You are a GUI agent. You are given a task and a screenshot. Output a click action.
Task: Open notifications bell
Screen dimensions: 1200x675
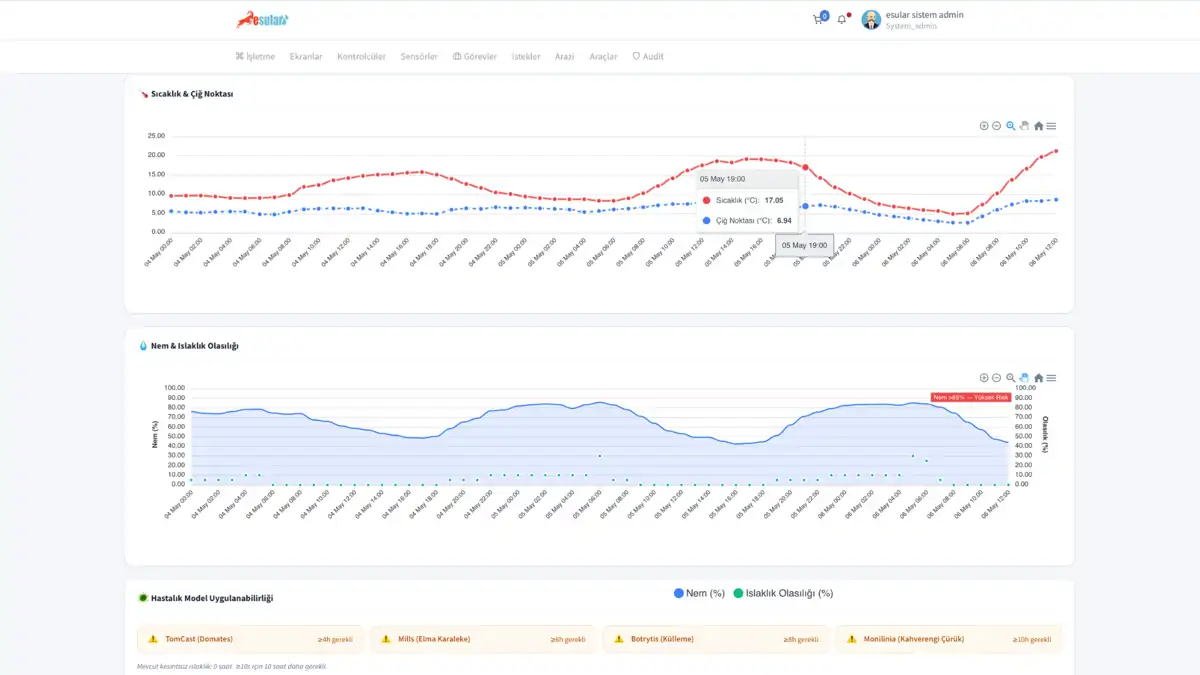point(842,19)
